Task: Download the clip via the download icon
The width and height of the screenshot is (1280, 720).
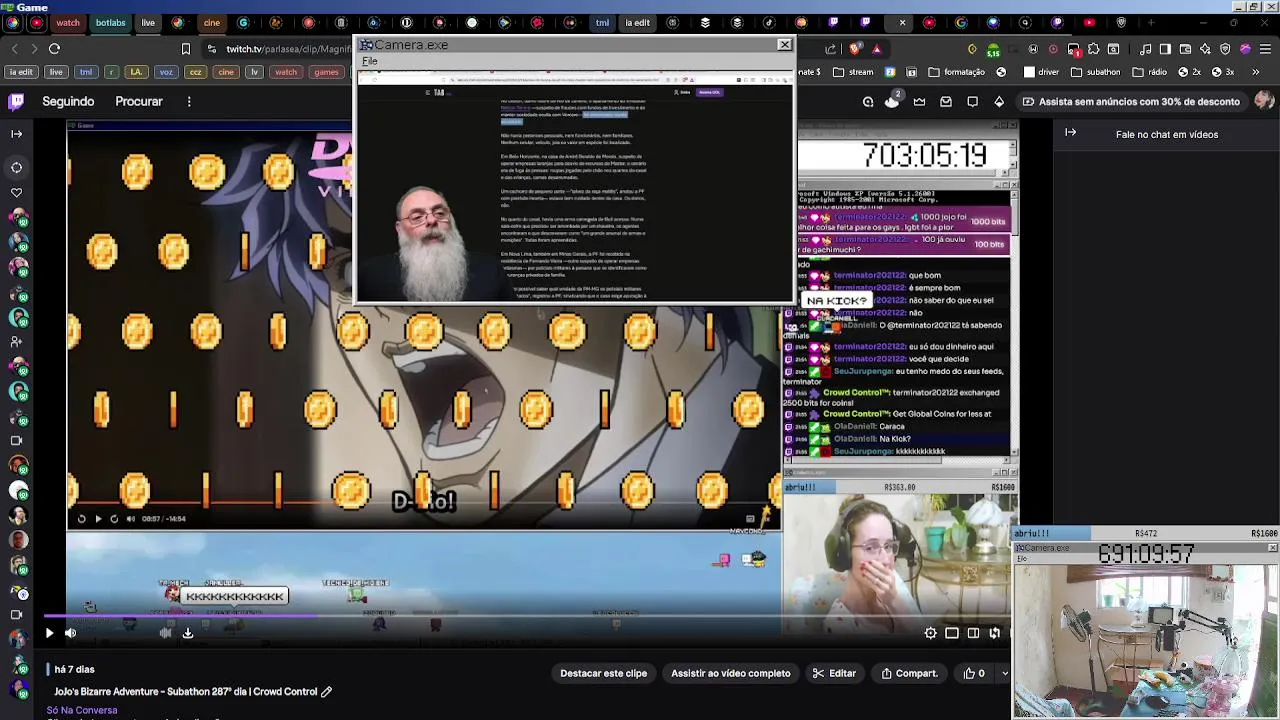Action: 187,633
